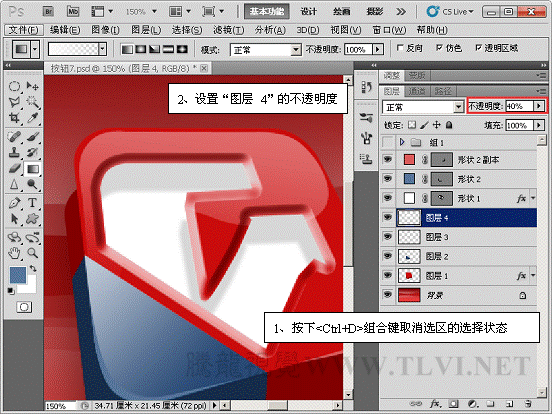Select the Crop tool
This screenshot has height=414, width=552.
pyautogui.click(x=14, y=118)
